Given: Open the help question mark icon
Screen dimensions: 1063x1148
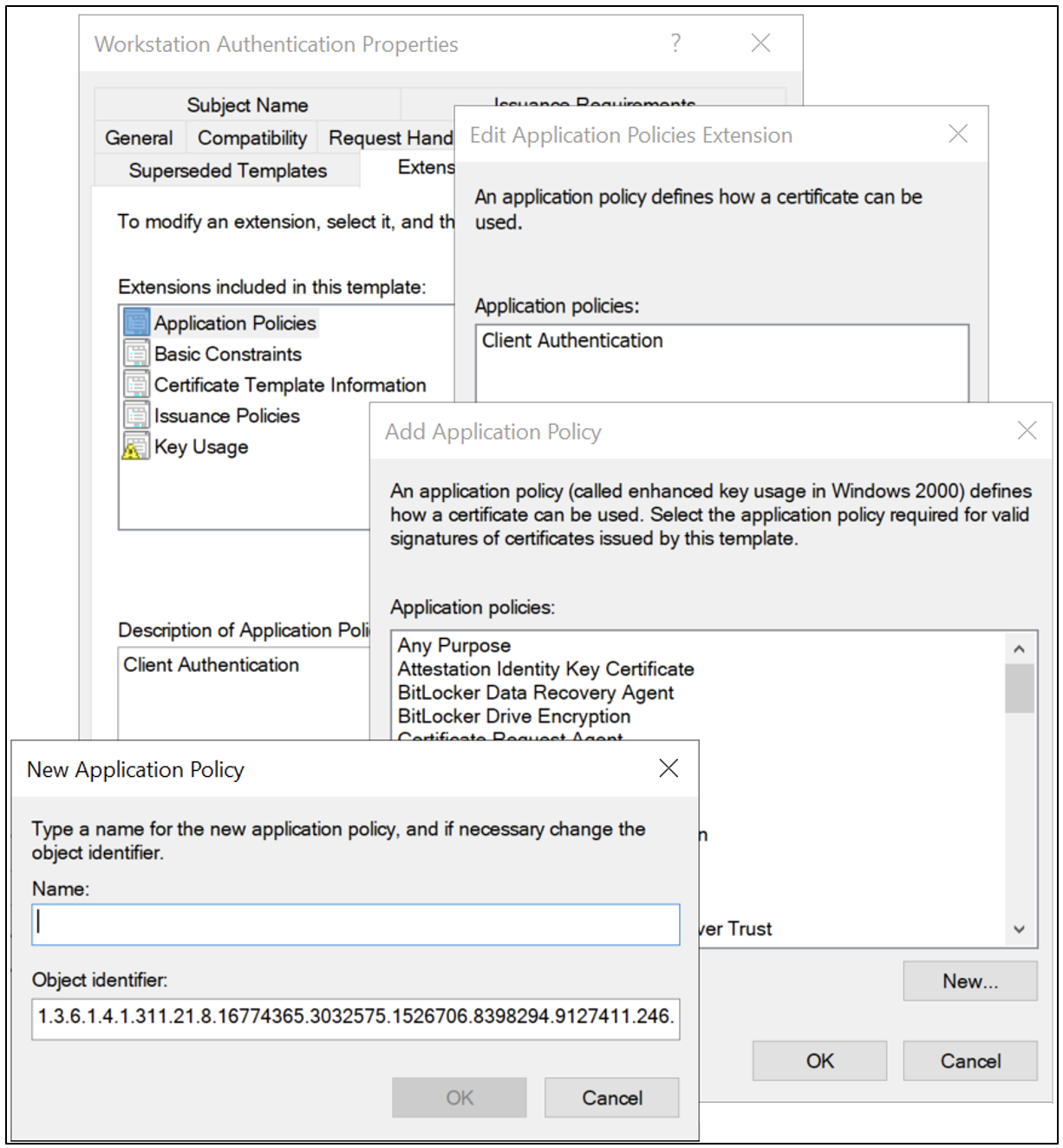Looking at the screenshot, I should pyautogui.click(x=677, y=43).
